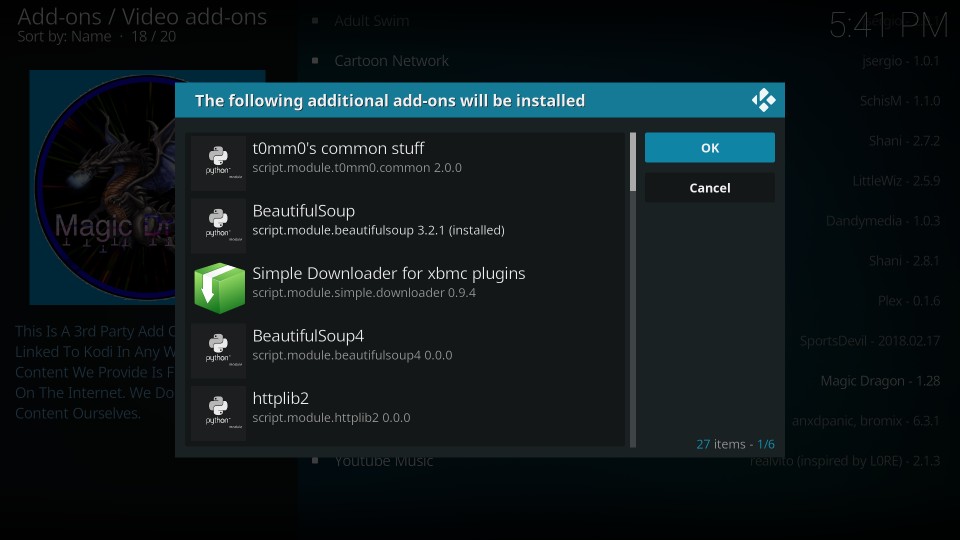Click the python icon beside BeautifulSoup4
This screenshot has width=960, height=540.
coord(218,350)
